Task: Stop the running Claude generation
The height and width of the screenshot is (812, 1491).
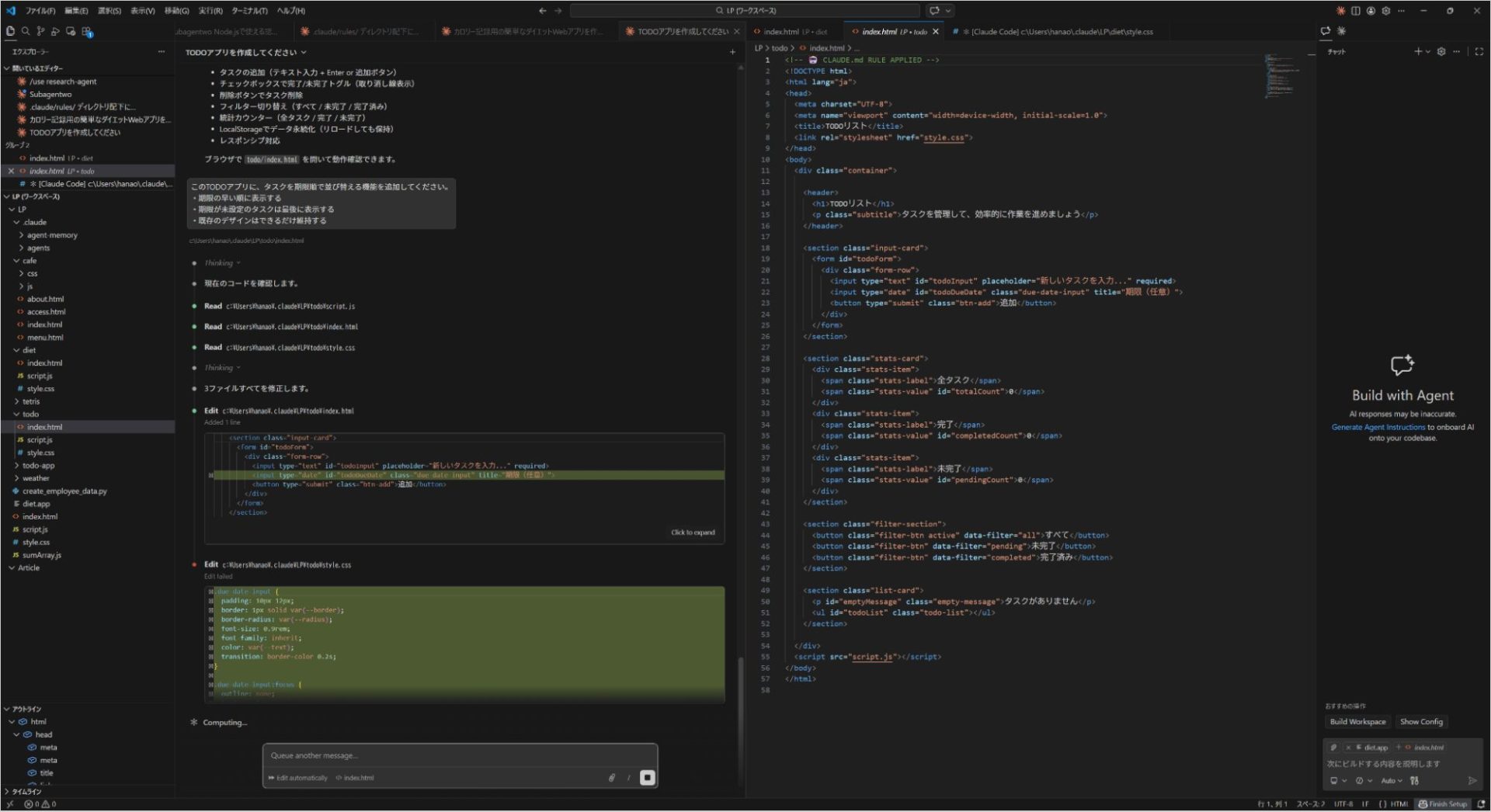Action: coord(647,777)
